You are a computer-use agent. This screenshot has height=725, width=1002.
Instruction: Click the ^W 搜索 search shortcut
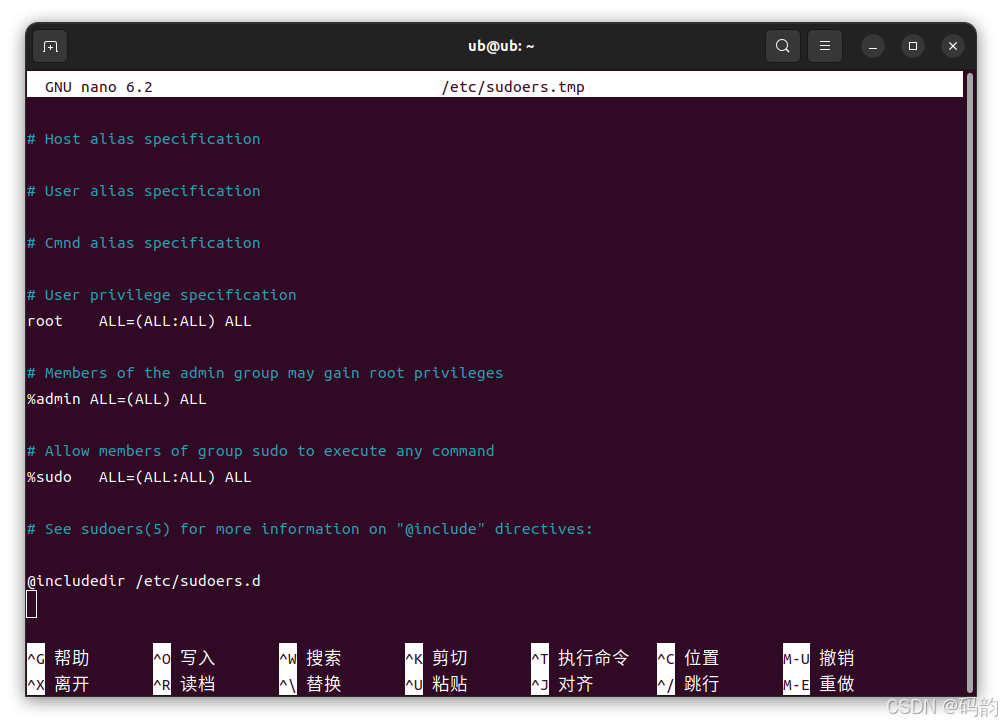pos(310,657)
